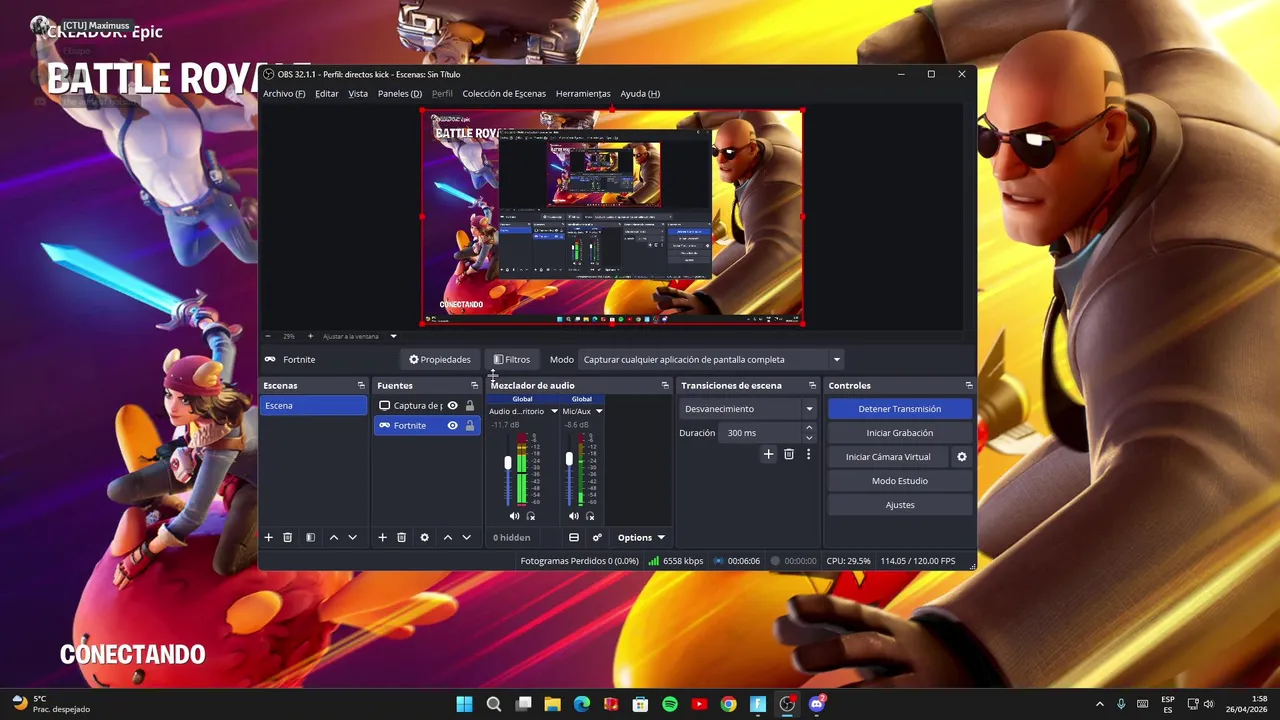Expand desktop audio channel menu arrow
1280x720 pixels.
(x=554, y=411)
